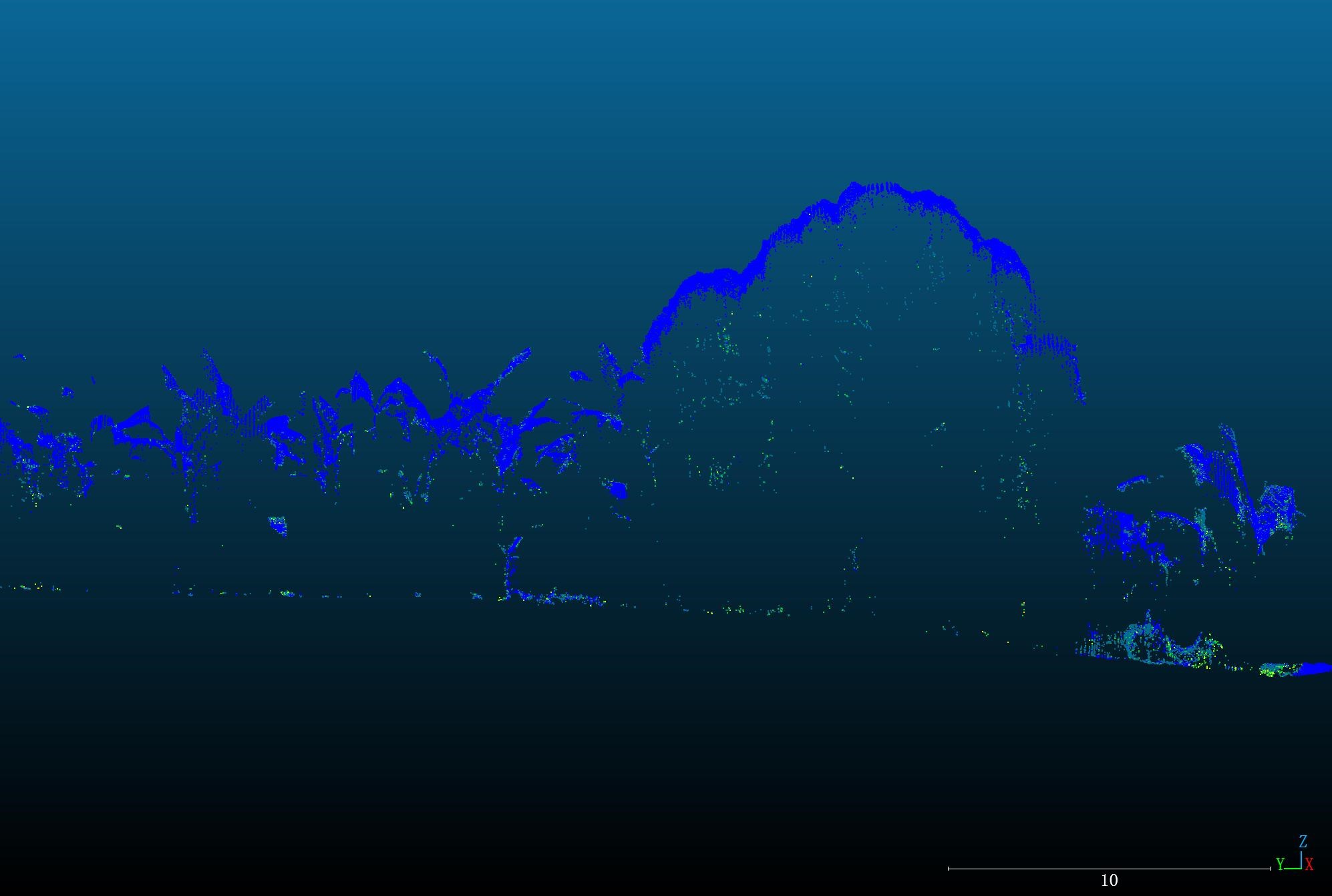This screenshot has width=1332, height=896.
Task: Click the small blue square patch below banana leaves
Action: [619, 491]
